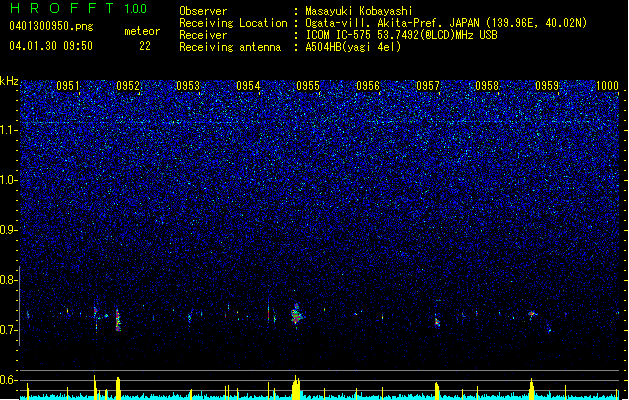Click the 'meteor' label
The width and height of the screenshot is (629, 400).
[142, 31]
